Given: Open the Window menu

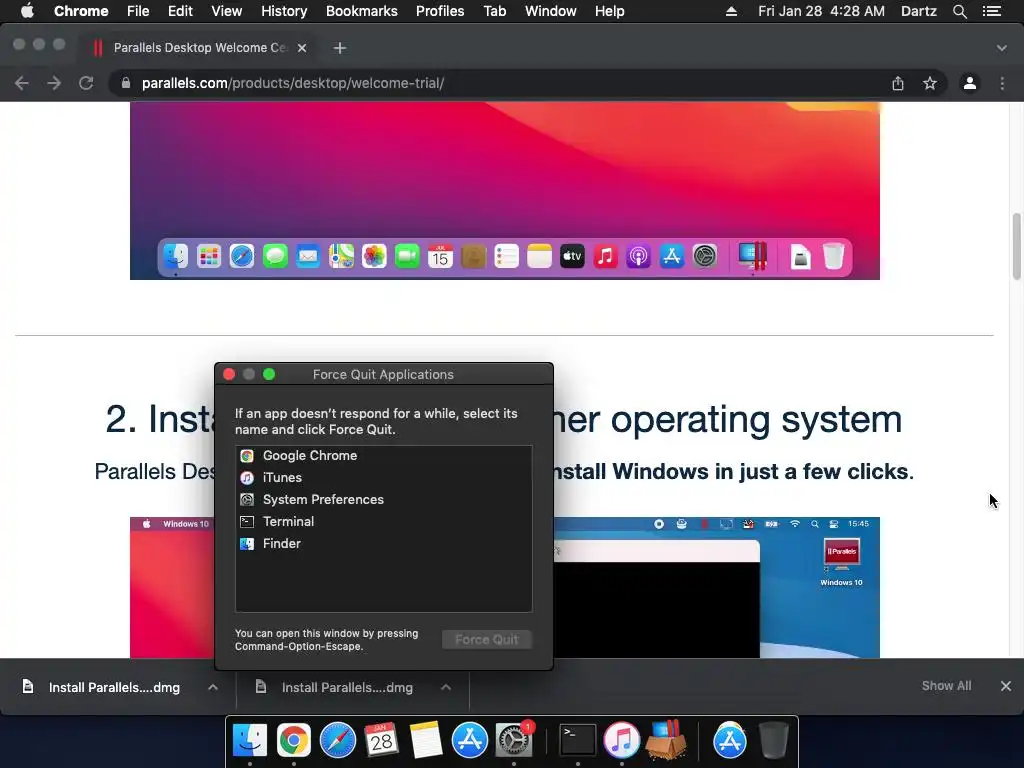Looking at the screenshot, I should click(x=551, y=11).
